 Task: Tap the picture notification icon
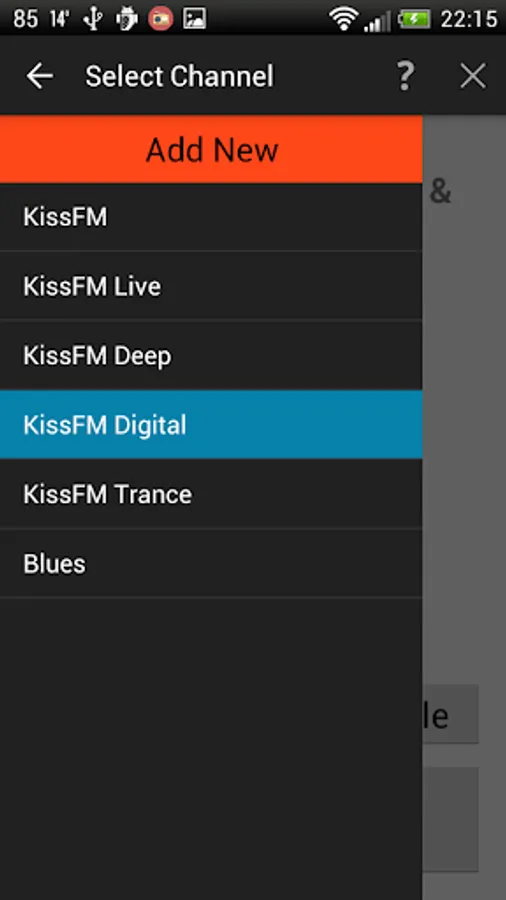[x=194, y=19]
